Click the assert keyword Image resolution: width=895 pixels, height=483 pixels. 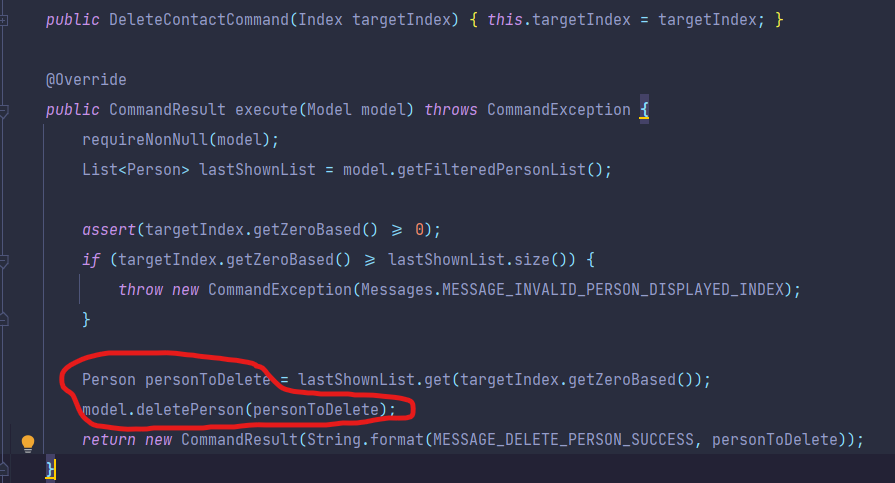click(109, 230)
